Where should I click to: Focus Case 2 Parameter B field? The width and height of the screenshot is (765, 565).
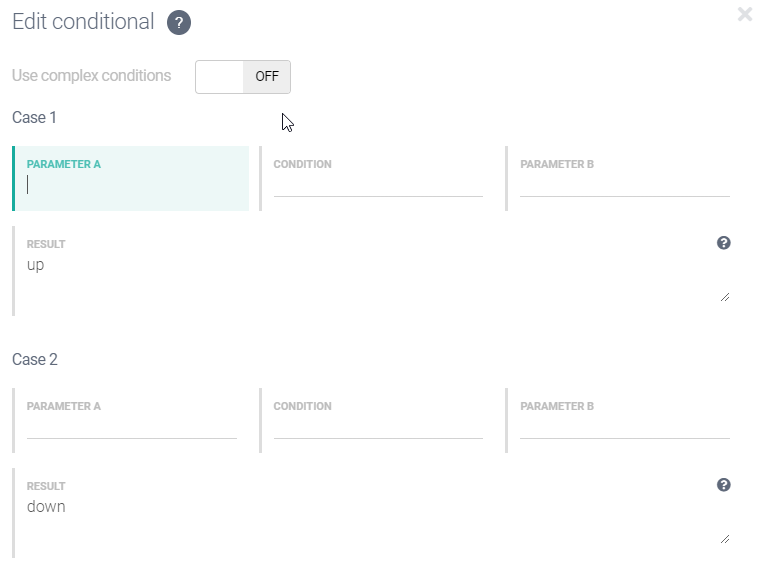[624, 427]
